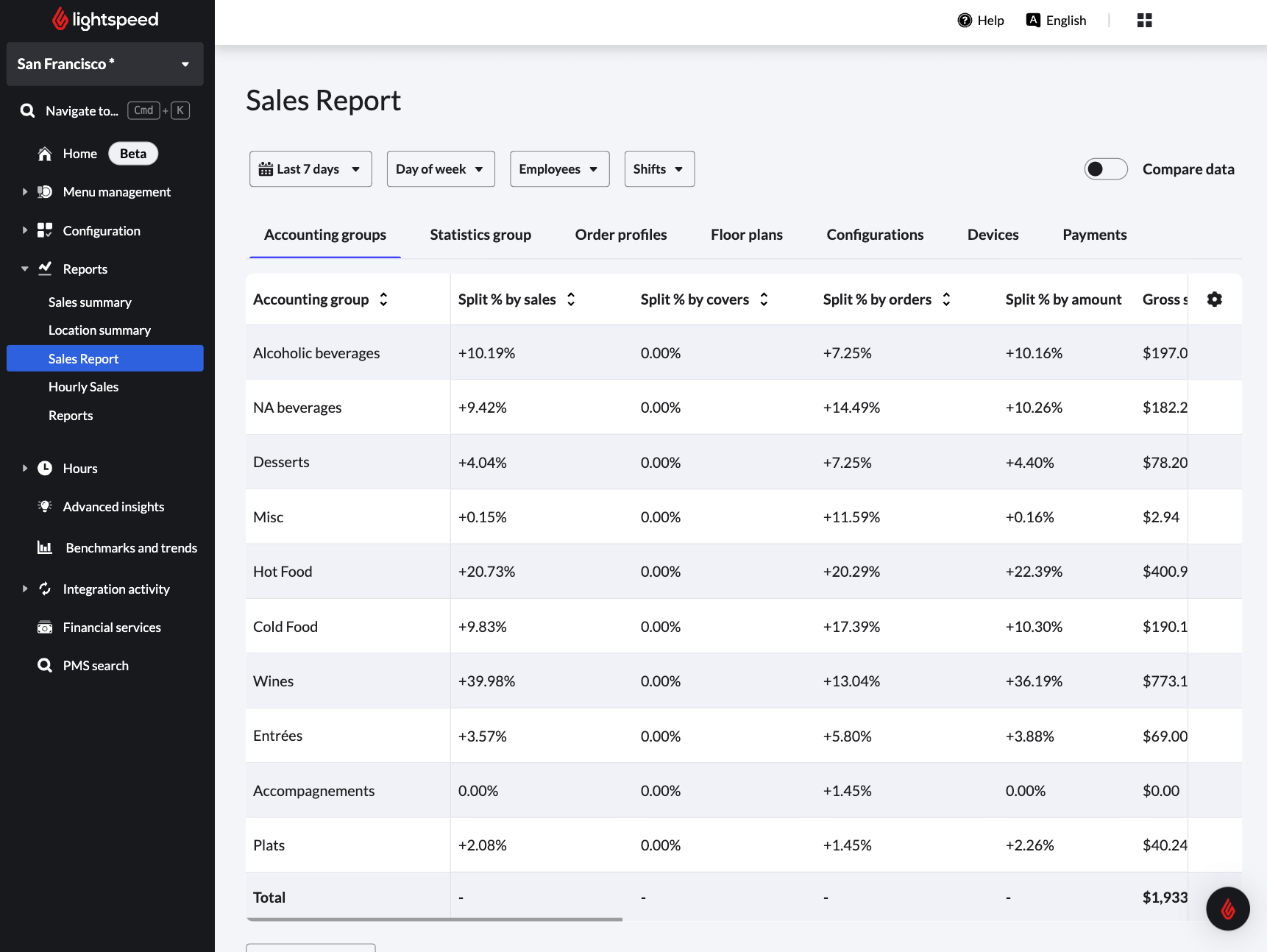The width and height of the screenshot is (1267, 952).
Task: Sort the Accounting group column
Action: [383, 299]
